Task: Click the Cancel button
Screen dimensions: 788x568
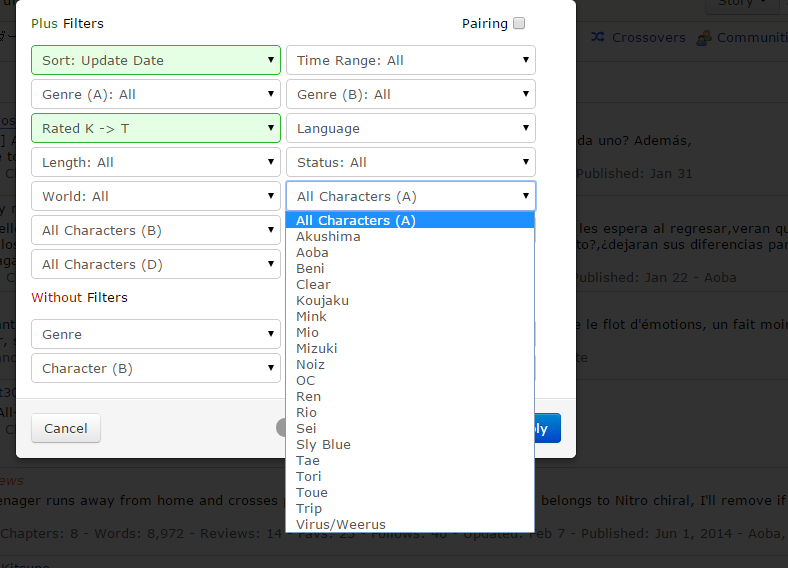Action: tap(66, 428)
